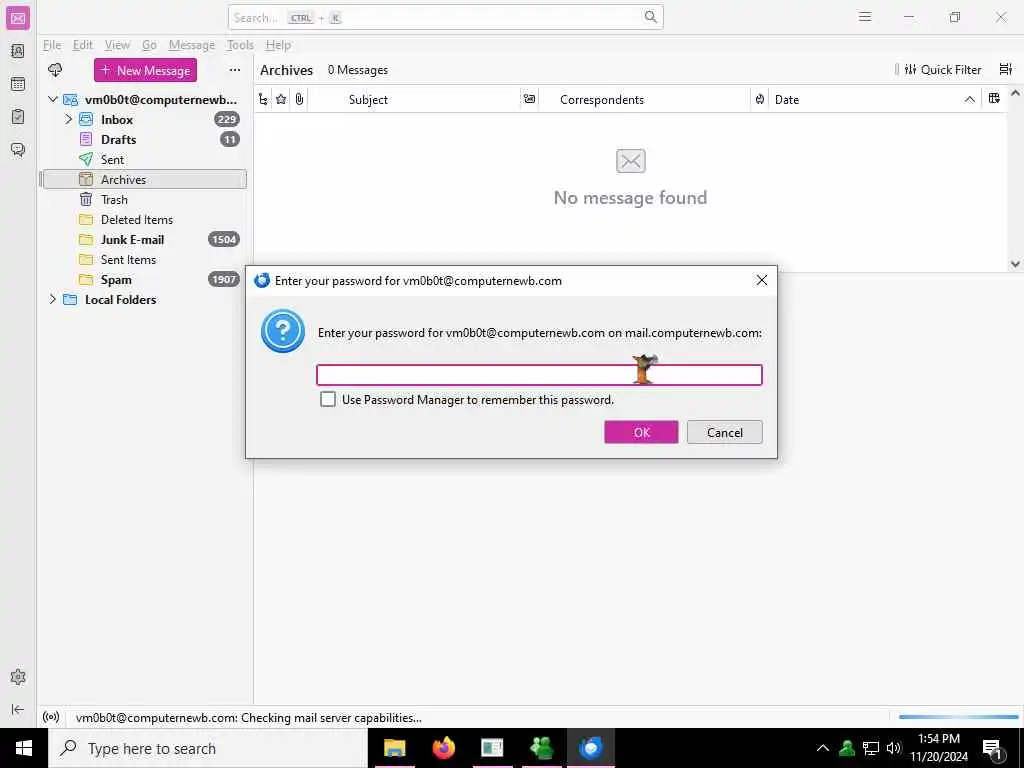Open the notifications center icon
Image resolution: width=1024 pixels, height=768 pixels.
992,748
